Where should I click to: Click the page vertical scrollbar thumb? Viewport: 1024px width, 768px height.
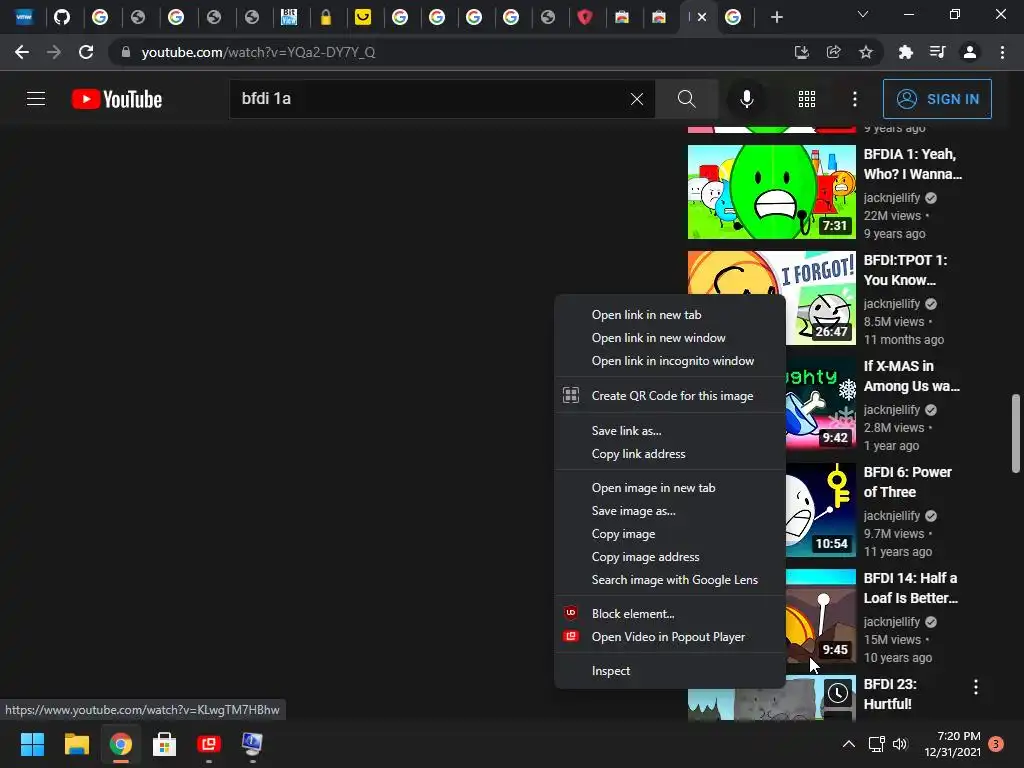tap(1016, 433)
